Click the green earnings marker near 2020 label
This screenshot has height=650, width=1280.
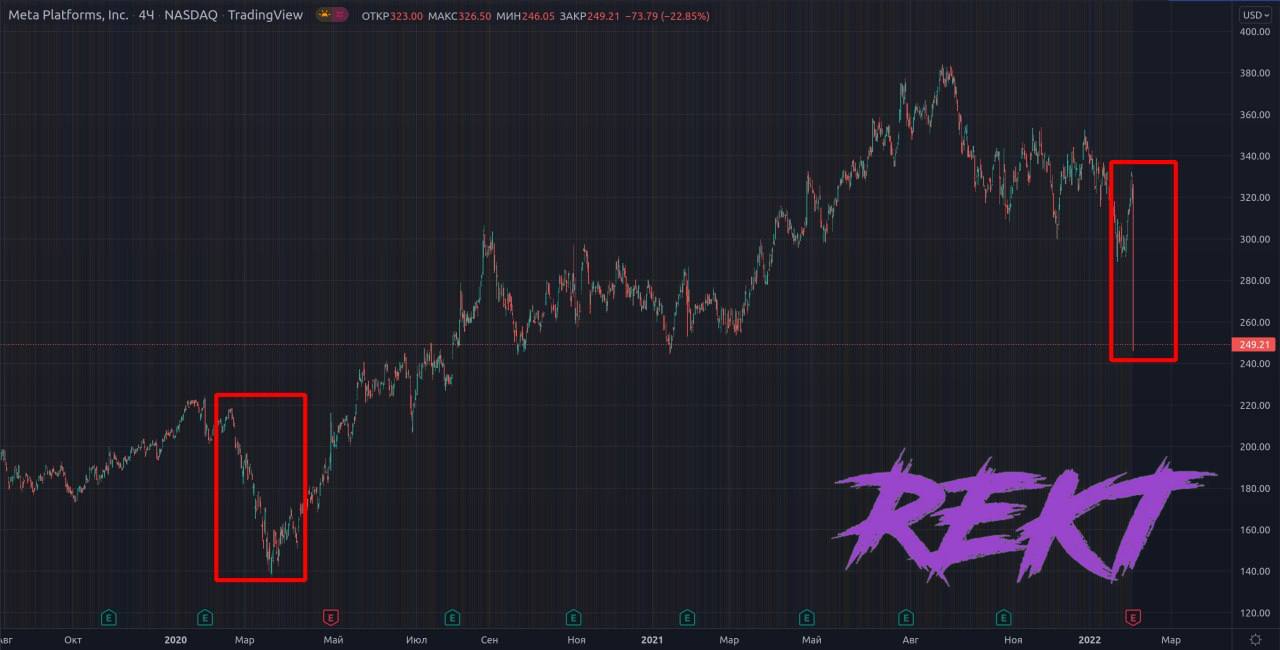(205, 617)
